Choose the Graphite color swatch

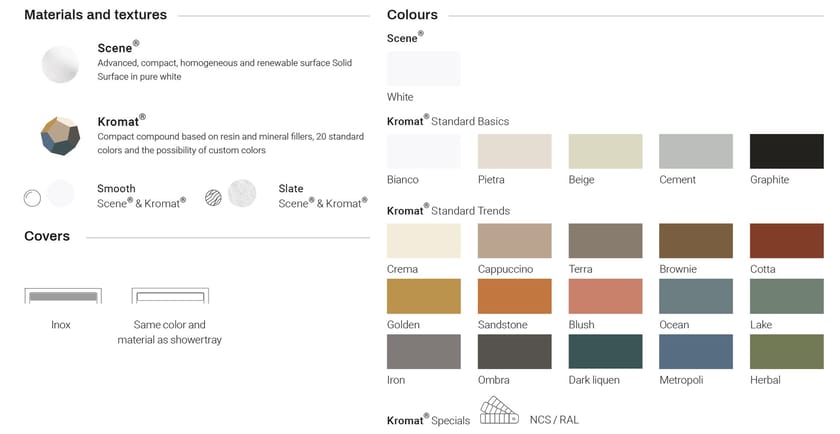786,151
